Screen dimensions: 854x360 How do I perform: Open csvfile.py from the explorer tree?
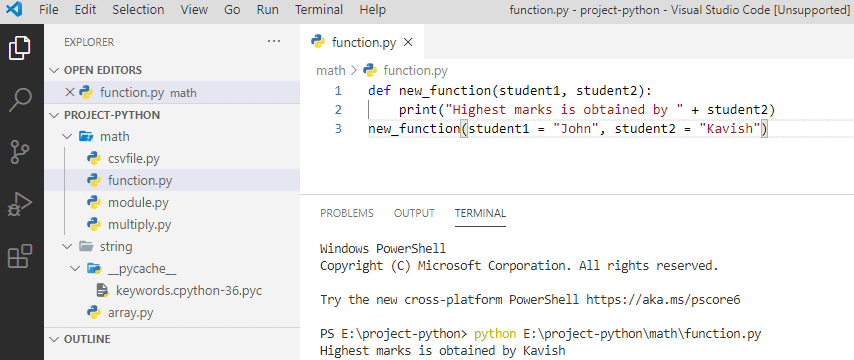coord(134,158)
